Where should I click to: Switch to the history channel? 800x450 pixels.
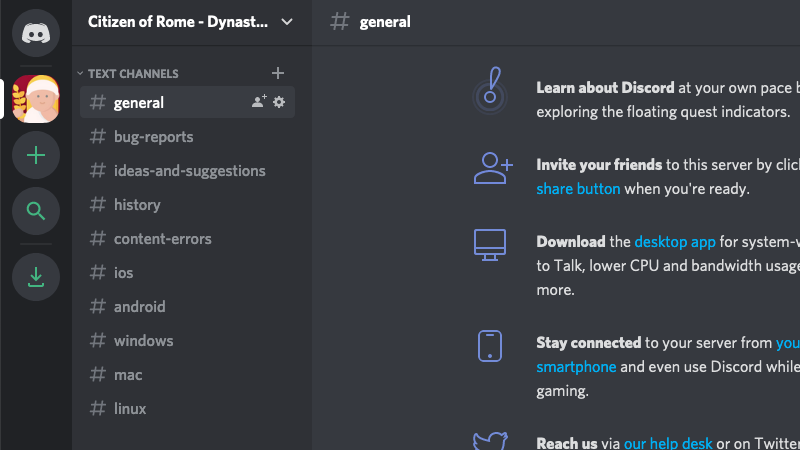tap(187, 205)
